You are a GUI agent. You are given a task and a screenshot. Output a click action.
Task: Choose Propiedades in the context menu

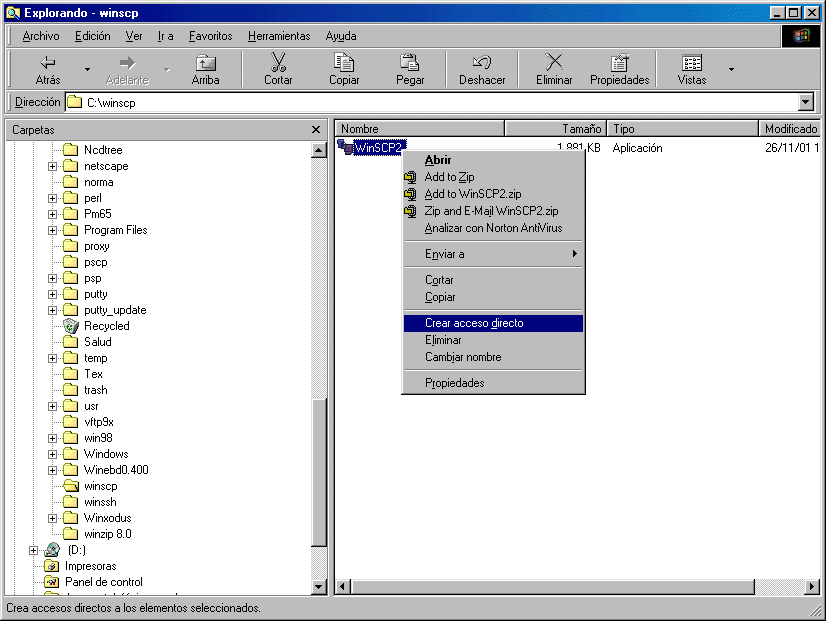[x=494, y=383]
